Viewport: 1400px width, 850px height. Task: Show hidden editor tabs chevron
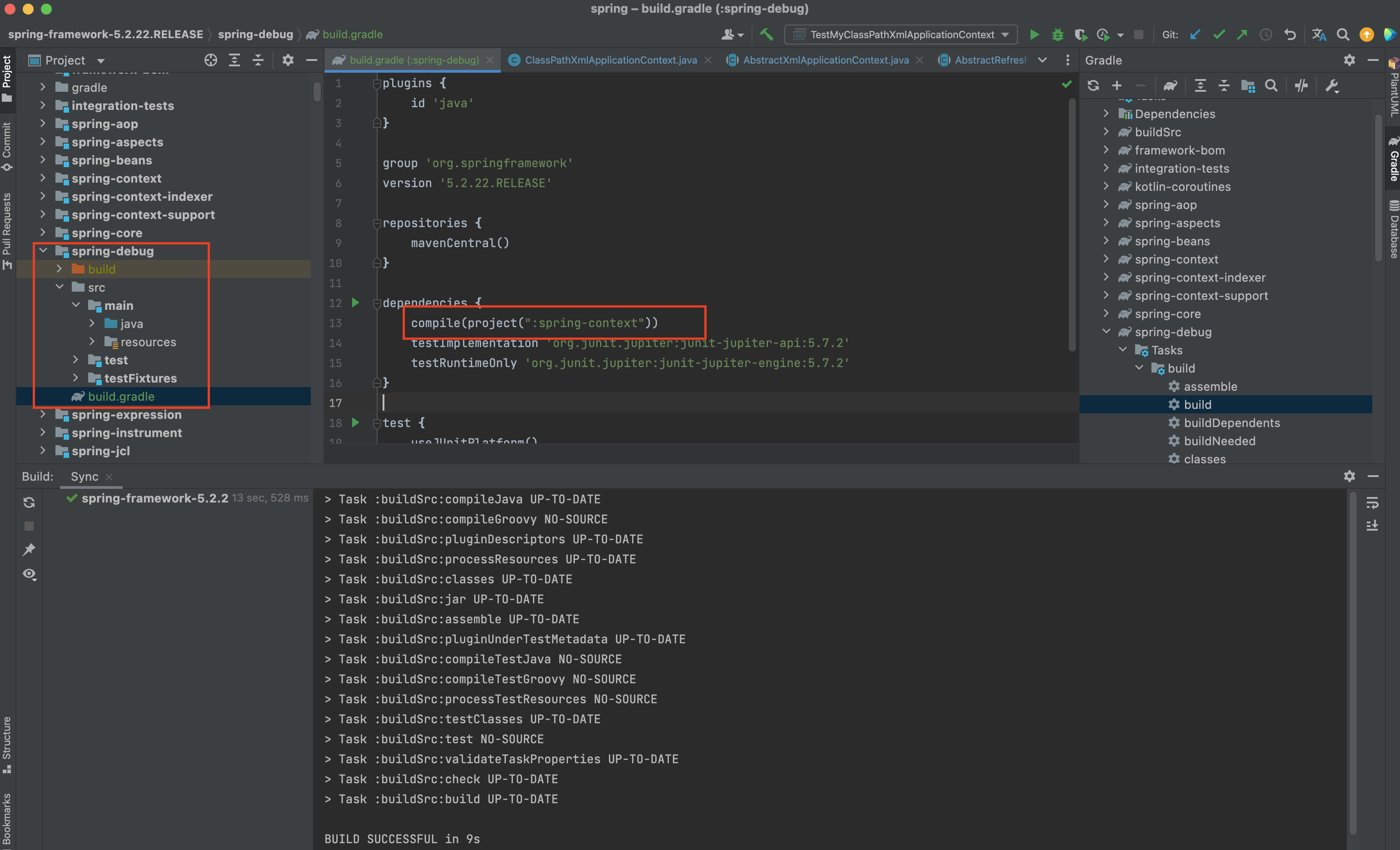pyautogui.click(x=1042, y=60)
